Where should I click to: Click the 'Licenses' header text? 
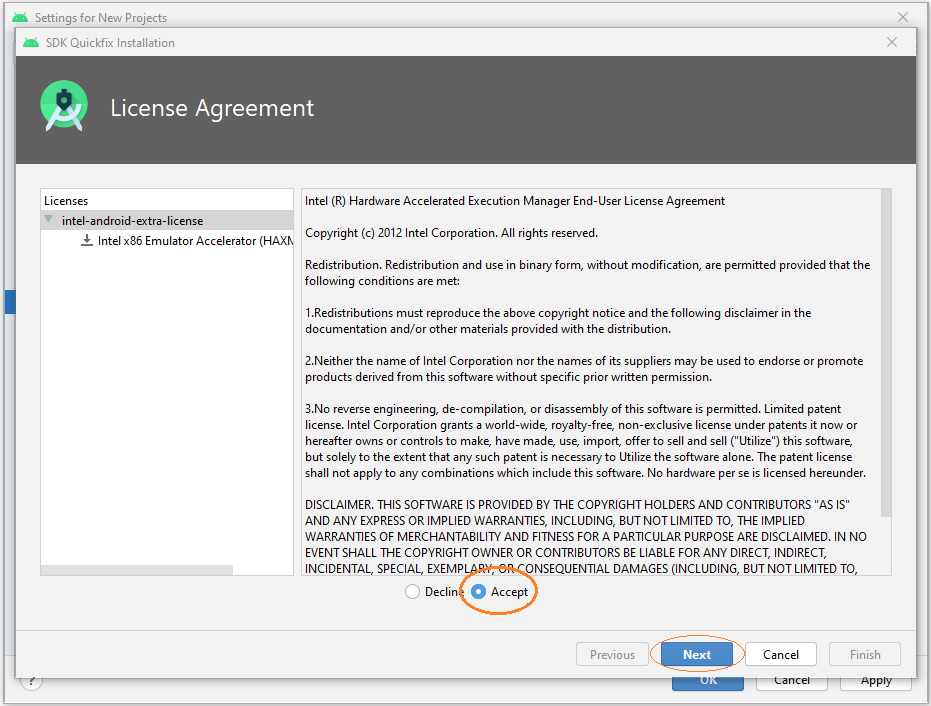point(66,201)
